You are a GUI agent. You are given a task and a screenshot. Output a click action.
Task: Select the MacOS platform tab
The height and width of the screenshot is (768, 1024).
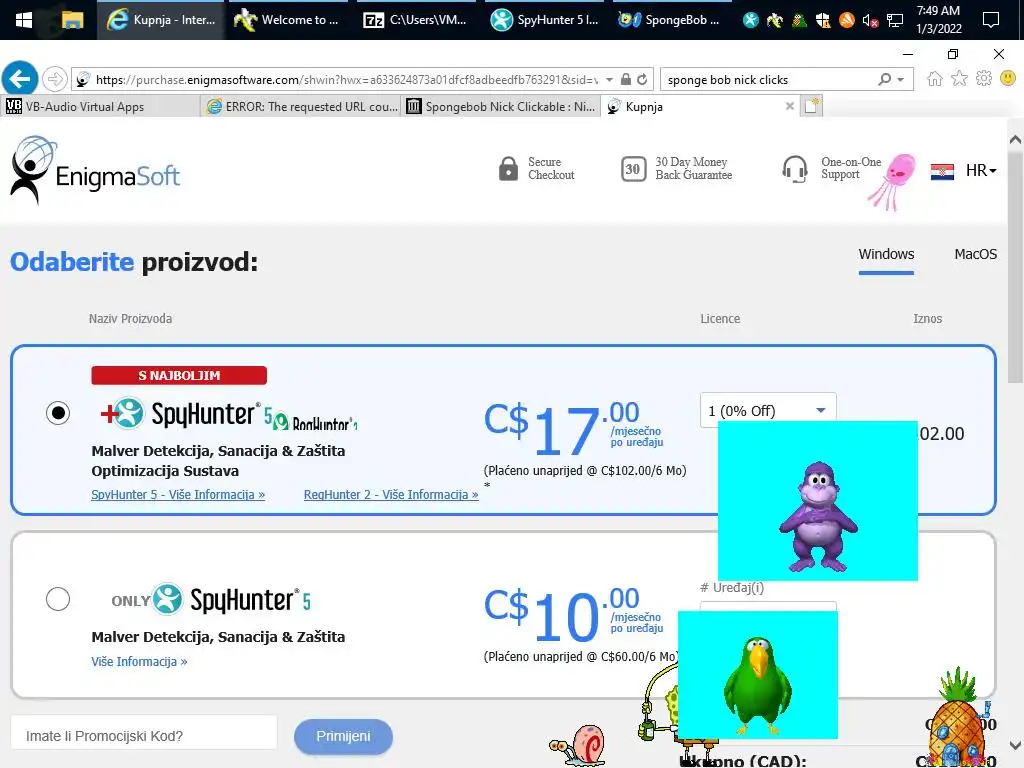[x=976, y=254]
